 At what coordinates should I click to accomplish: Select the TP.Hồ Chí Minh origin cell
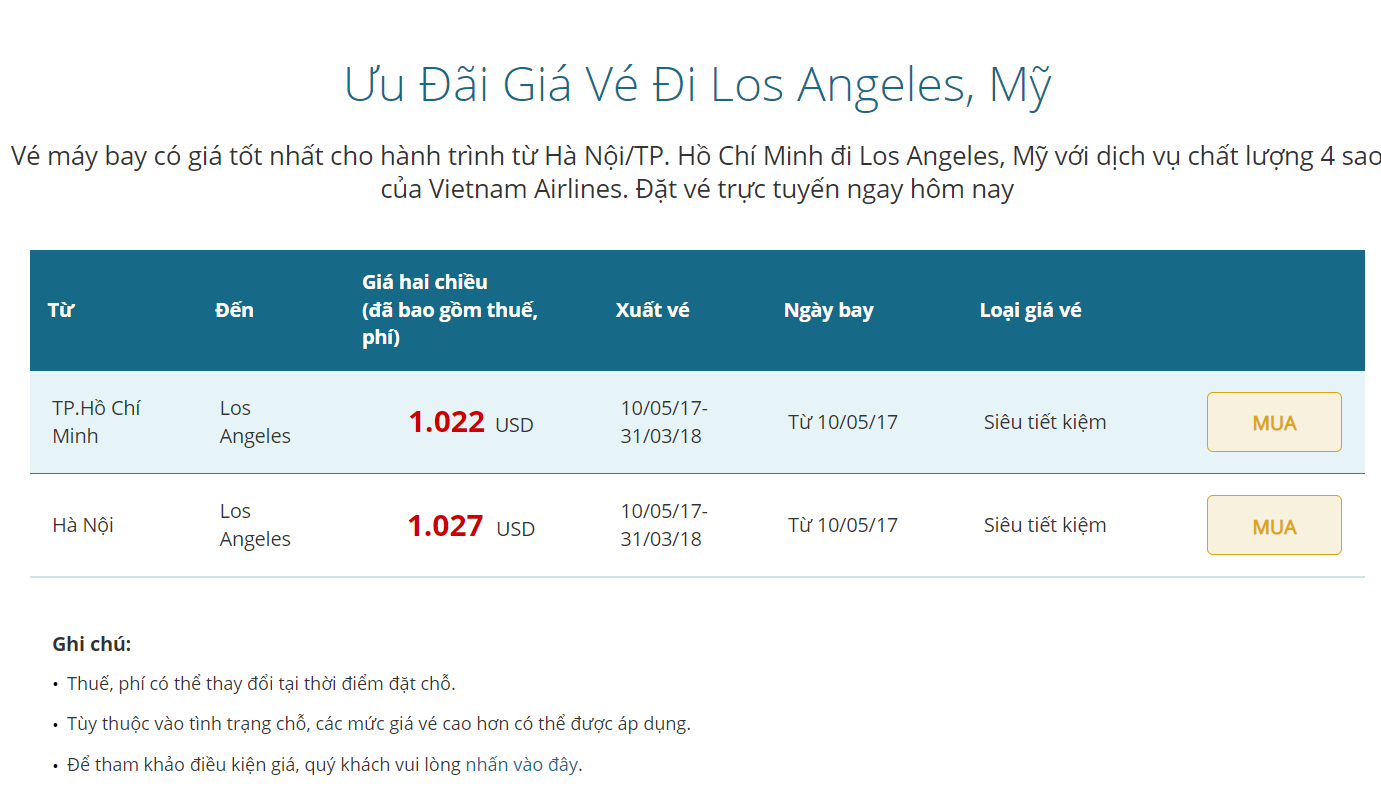[96, 422]
